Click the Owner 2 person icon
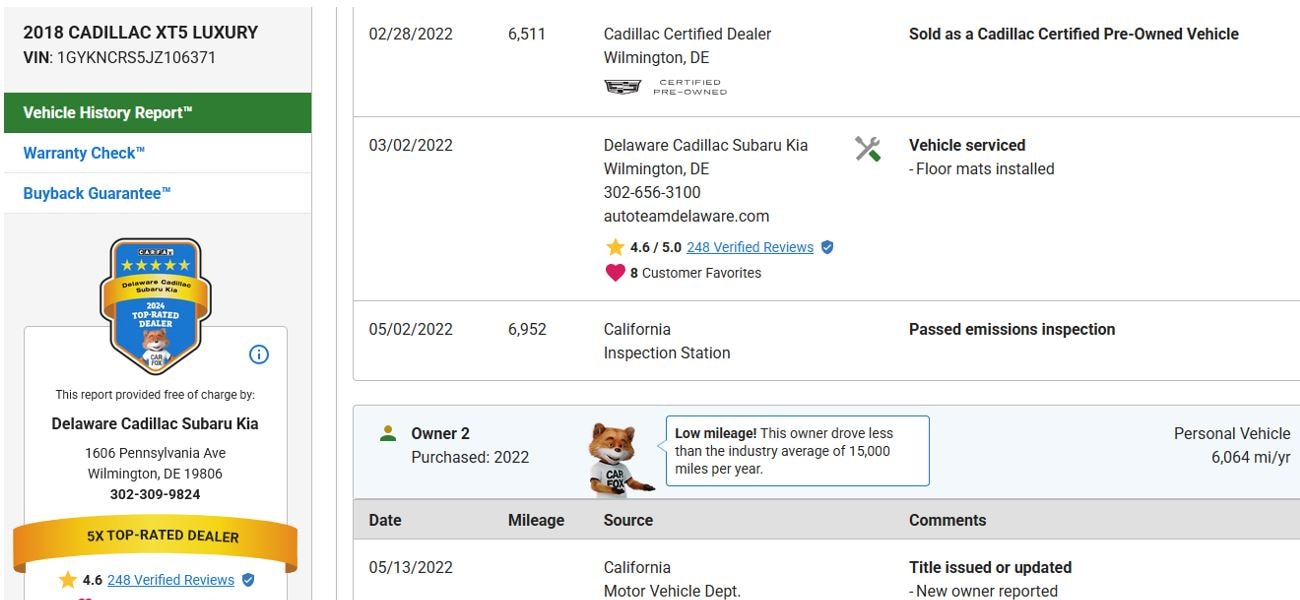The width and height of the screenshot is (1300, 600). pyautogui.click(x=388, y=434)
